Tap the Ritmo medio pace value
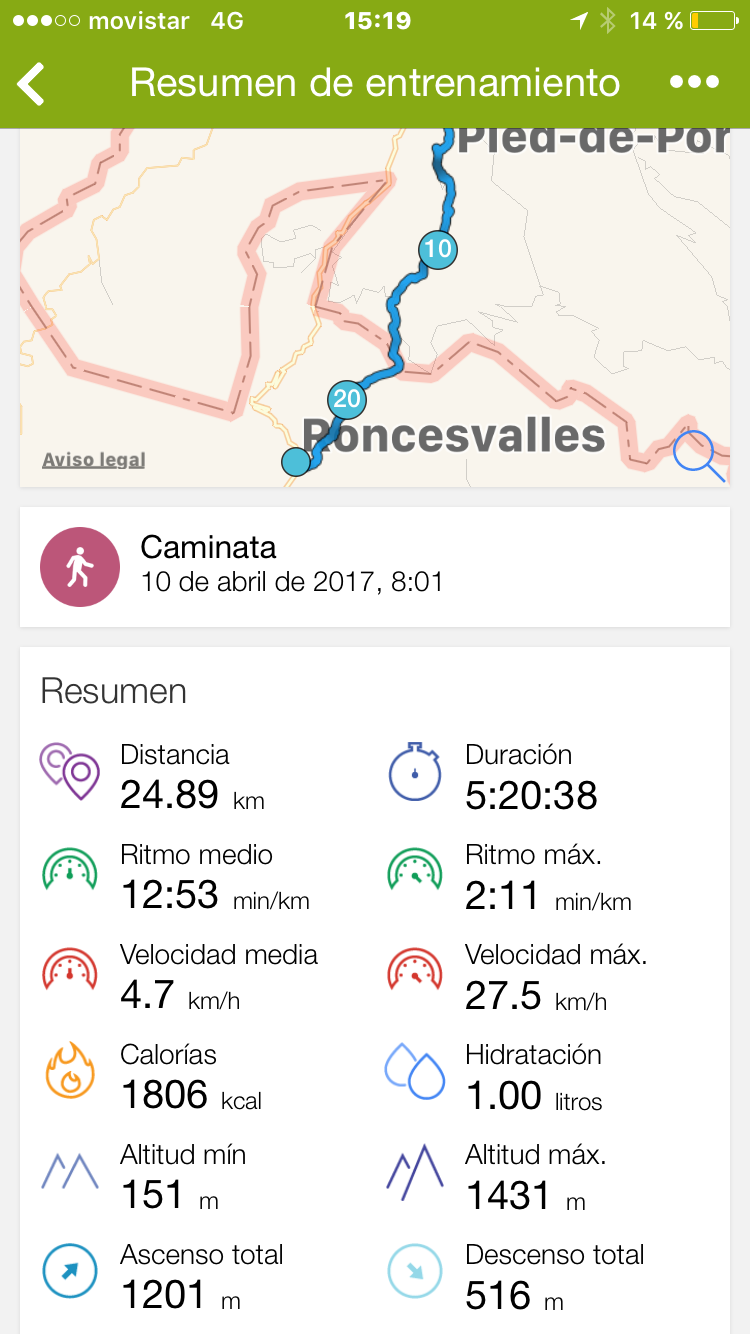The image size is (750, 1334). tap(169, 895)
